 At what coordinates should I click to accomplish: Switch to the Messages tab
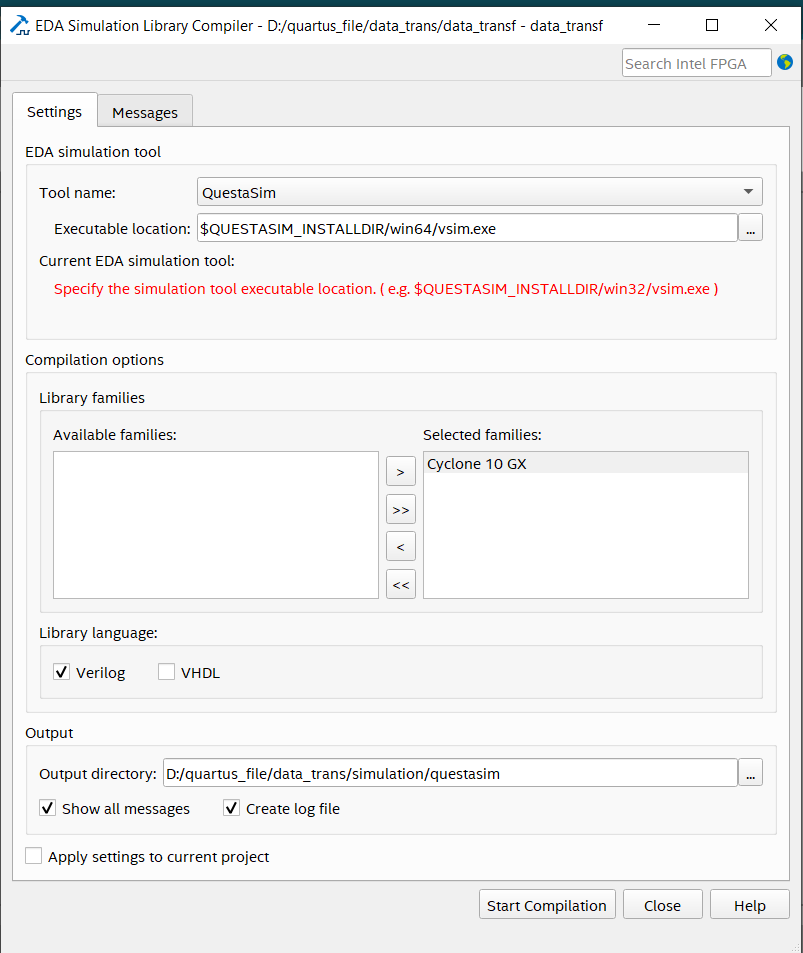(145, 112)
